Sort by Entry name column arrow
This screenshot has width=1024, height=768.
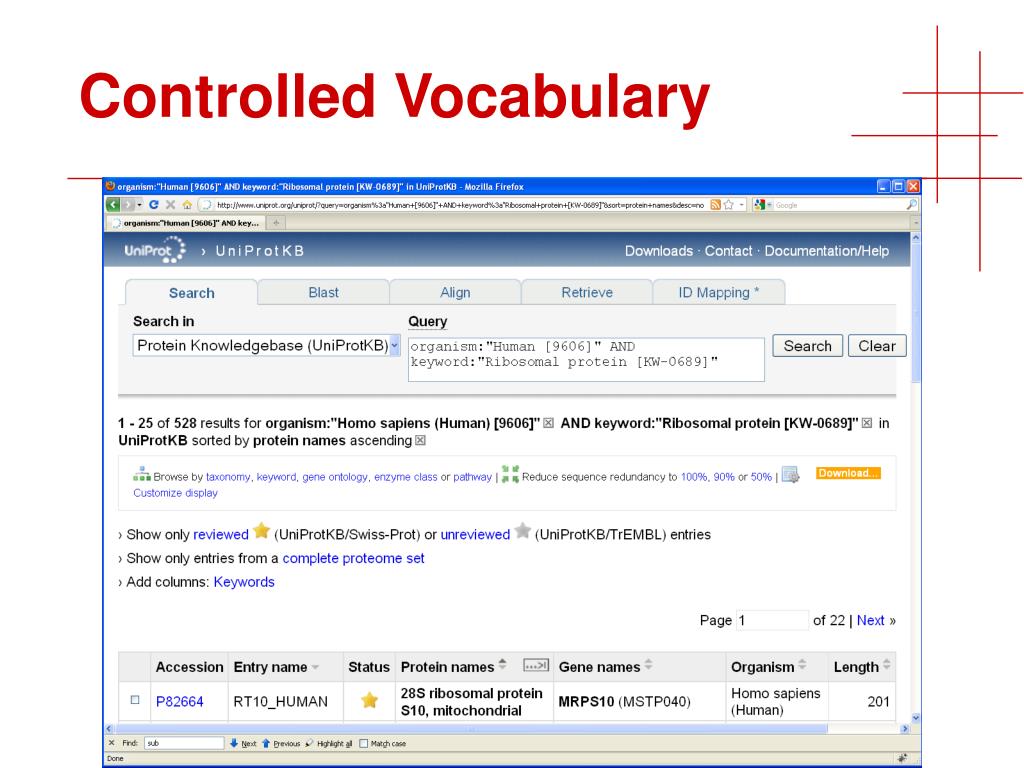click(x=315, y=667)
